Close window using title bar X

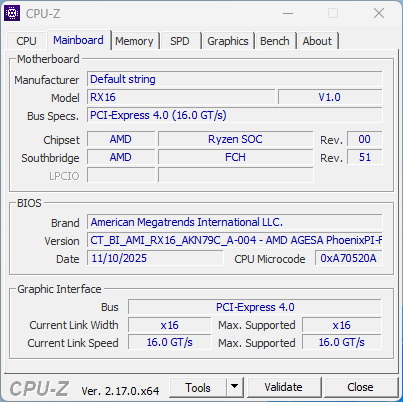point(379,13)
